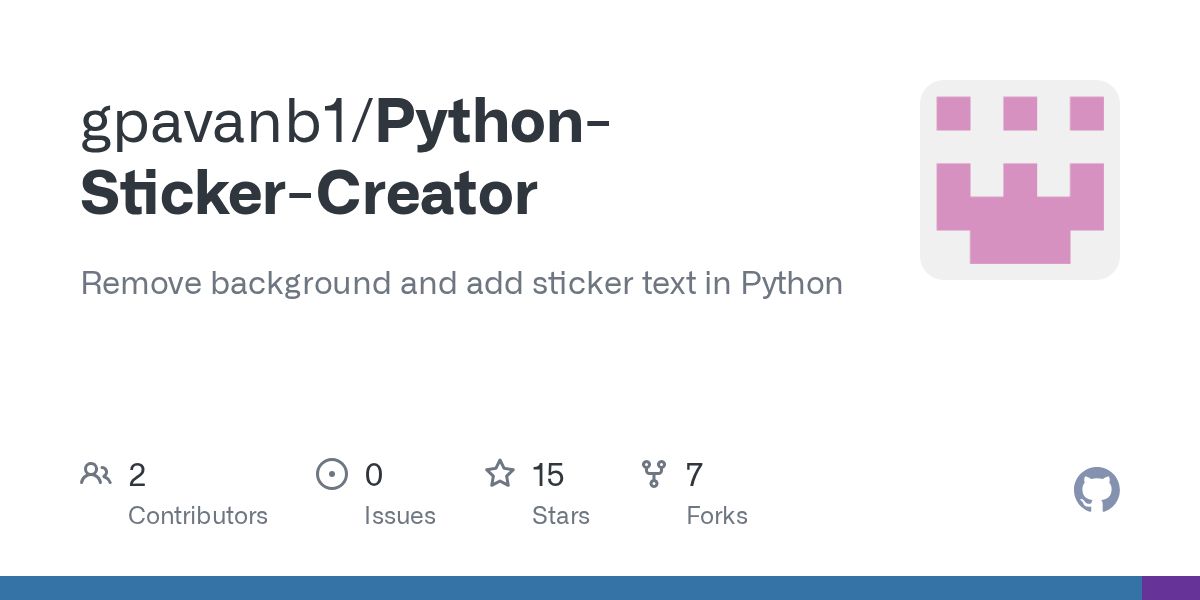Click the star count 15

click(x=548, y=475)
